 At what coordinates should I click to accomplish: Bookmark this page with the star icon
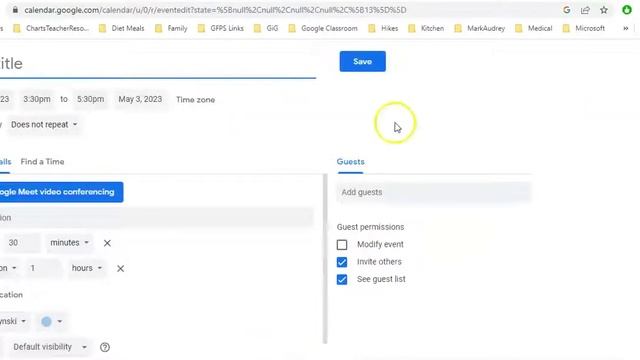pos(604,10)
